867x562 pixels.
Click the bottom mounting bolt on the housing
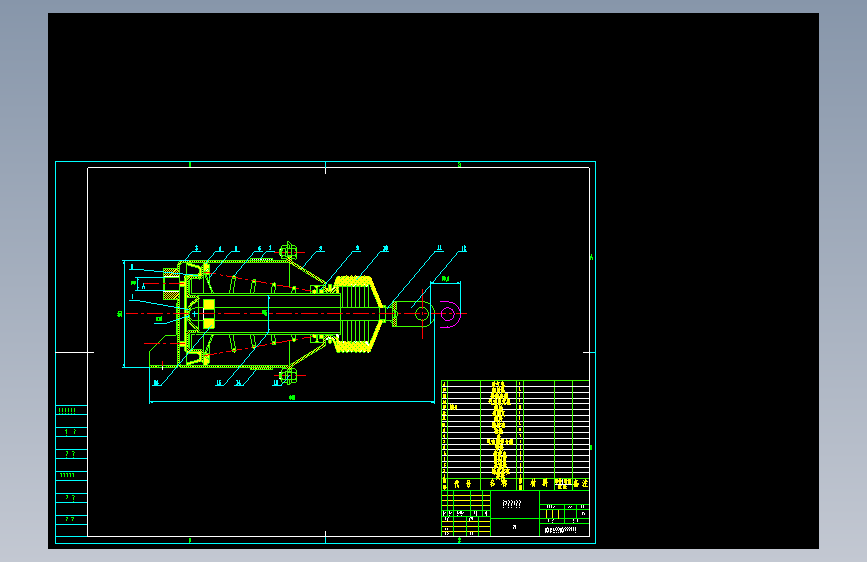pos(288,376)
